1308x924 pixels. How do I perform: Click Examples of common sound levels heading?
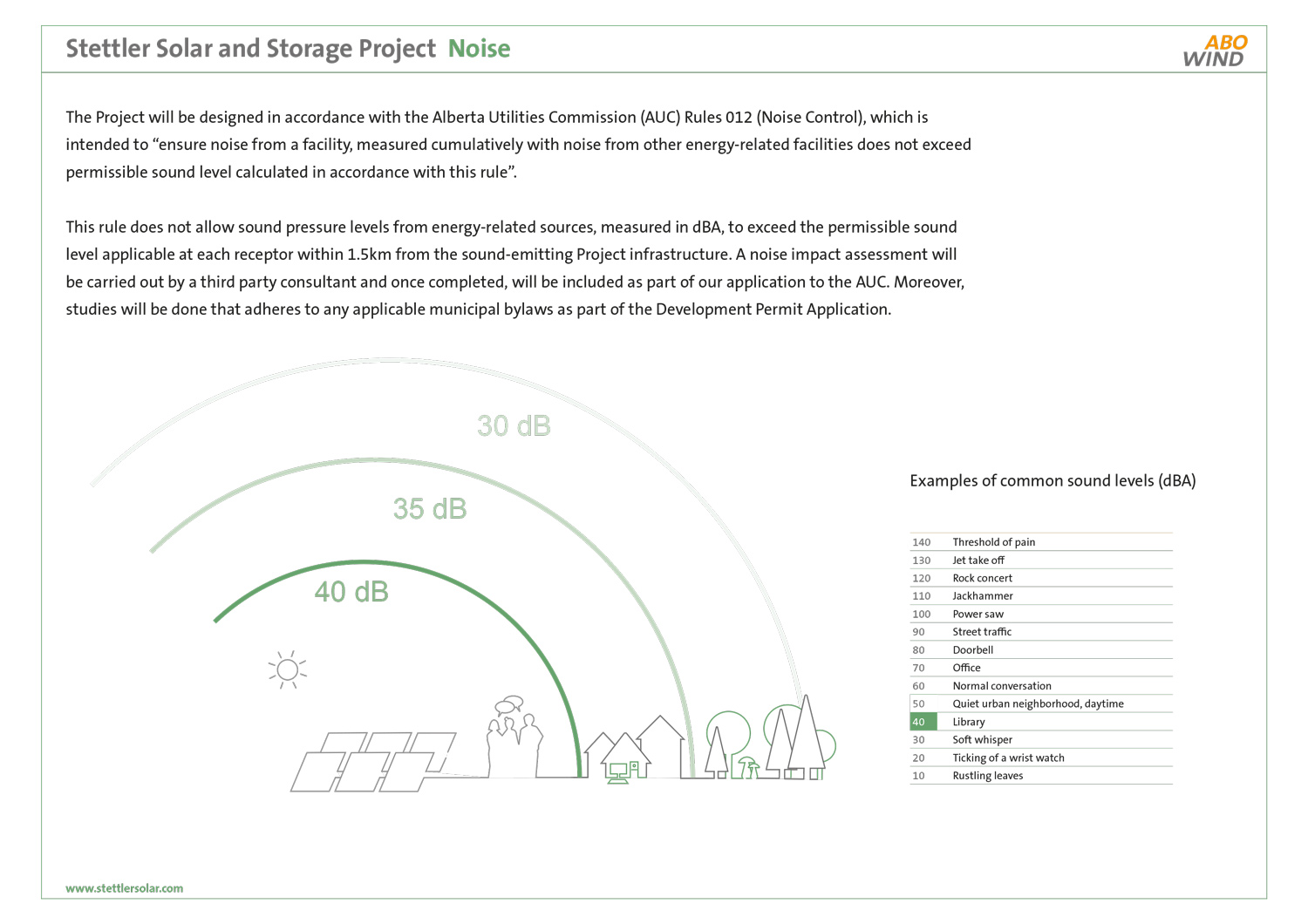coord(1053,481)
